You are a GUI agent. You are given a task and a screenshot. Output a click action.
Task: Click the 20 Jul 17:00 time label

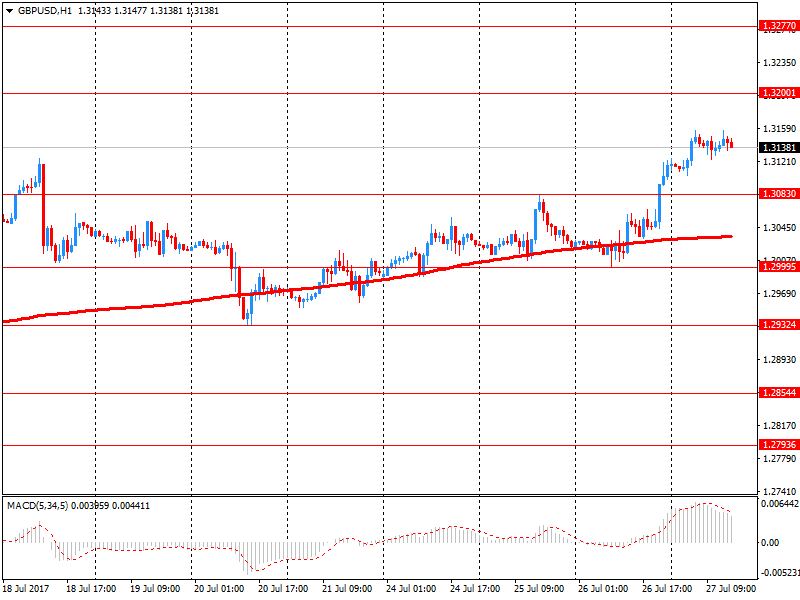[283, 589]
